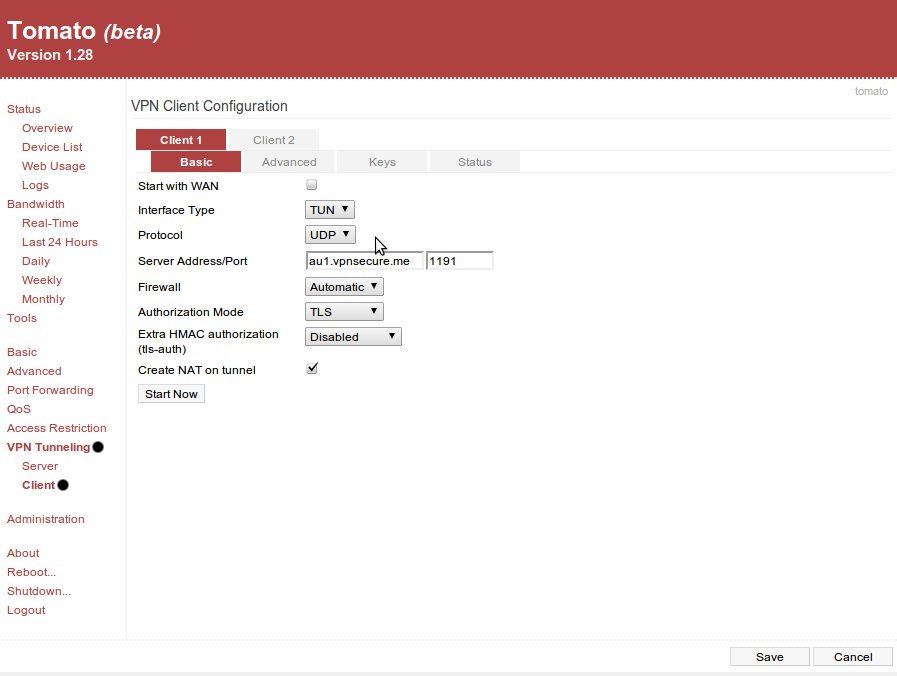Expand Extra HMAC authorization dropdown
This screenshot has width=897, height=676.
353,337
